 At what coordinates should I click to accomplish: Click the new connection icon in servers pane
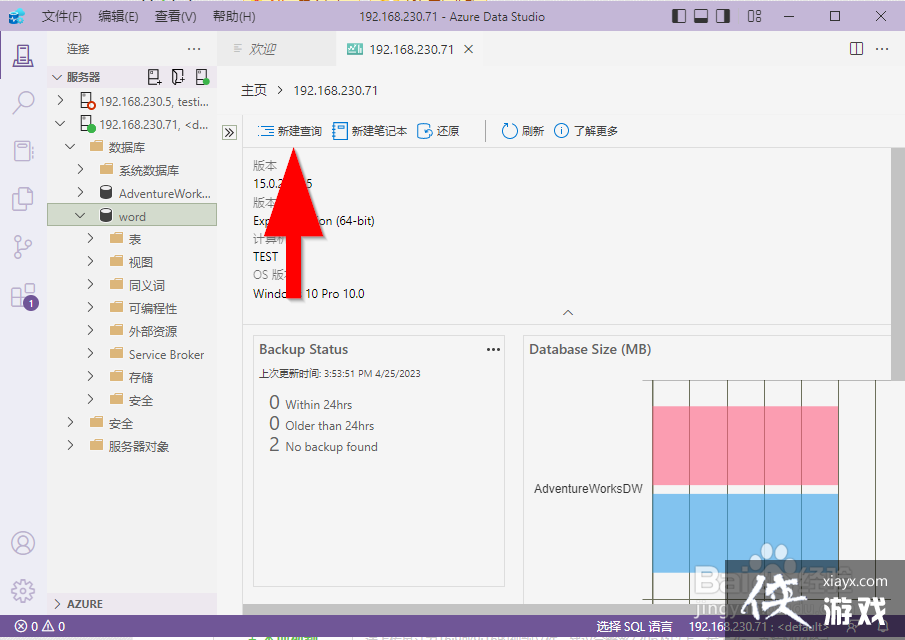[x=155, y=76]
